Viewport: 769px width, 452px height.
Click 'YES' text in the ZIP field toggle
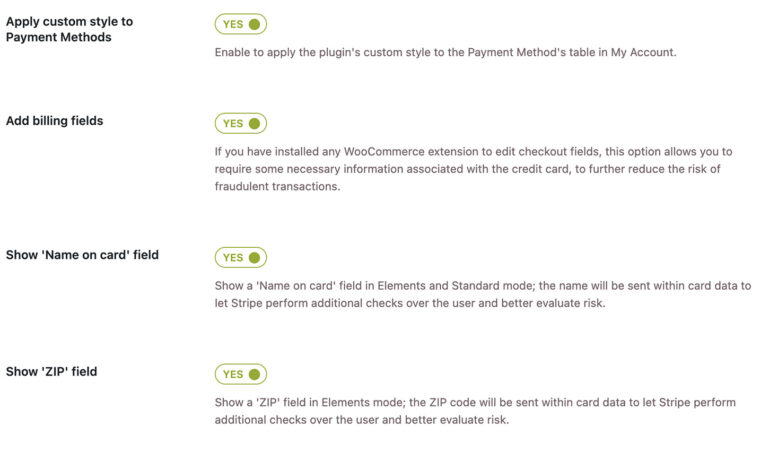click(233, 375)
